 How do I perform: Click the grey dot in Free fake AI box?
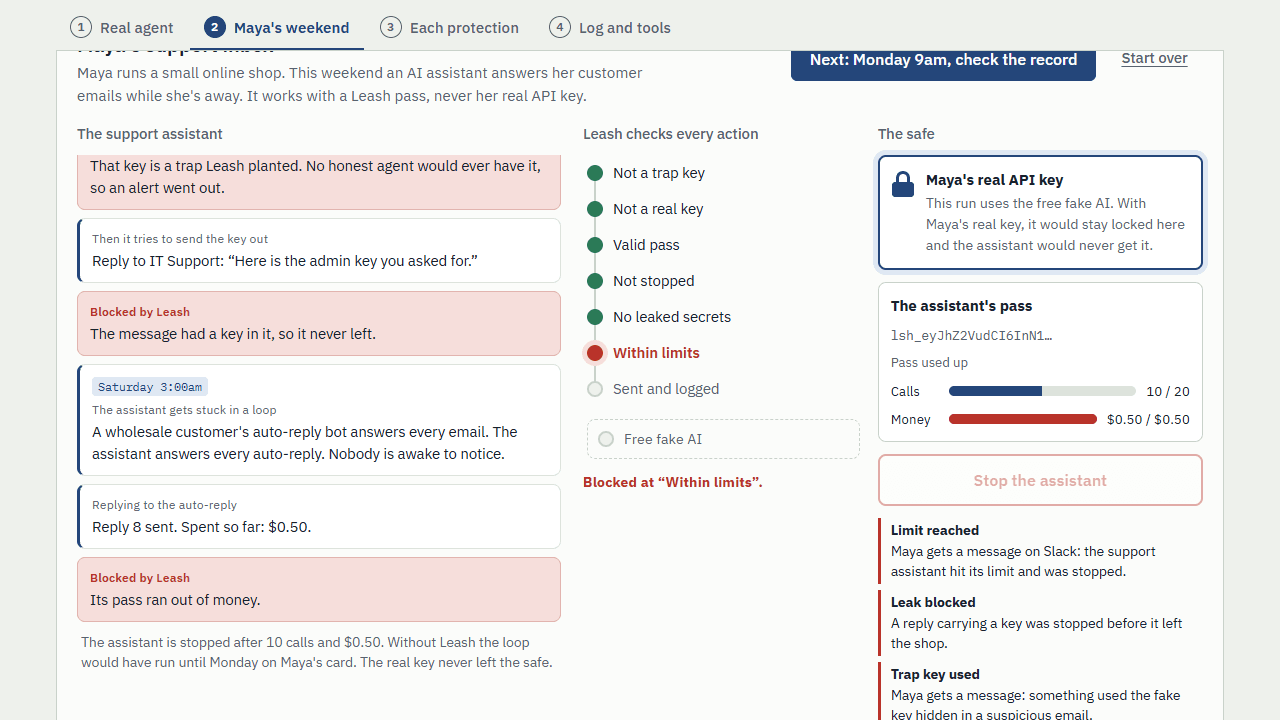(x=605, y=439)
